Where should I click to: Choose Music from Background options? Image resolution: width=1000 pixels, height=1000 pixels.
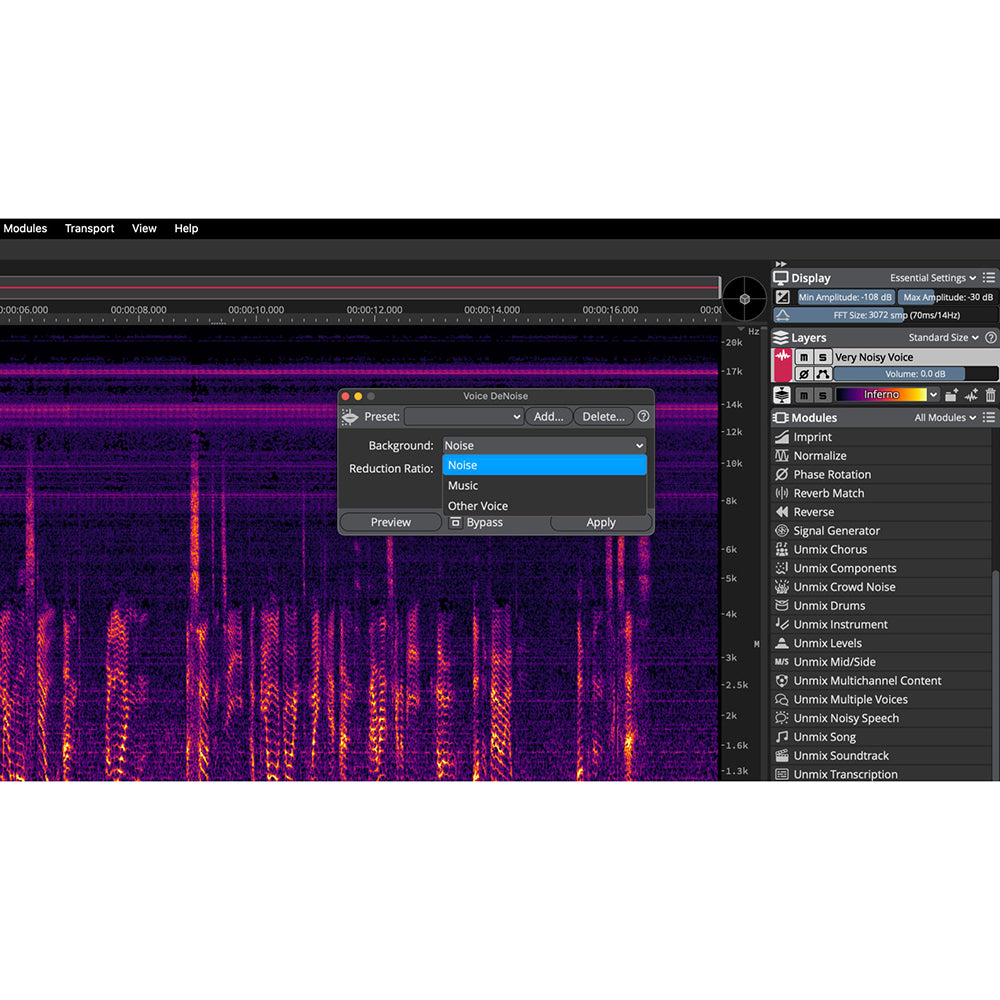coord(463,485)
